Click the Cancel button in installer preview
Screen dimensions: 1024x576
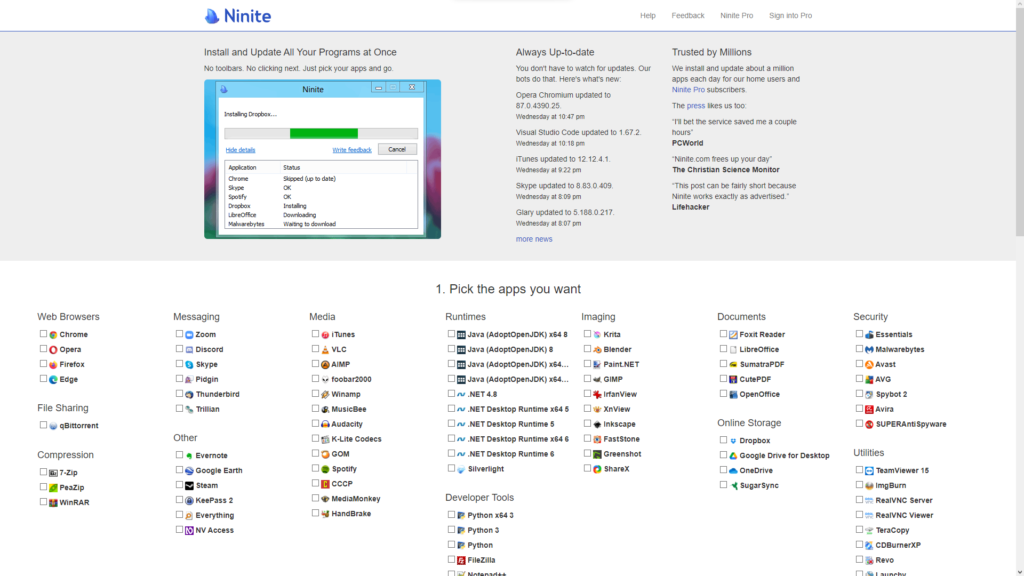coord(396,149)
